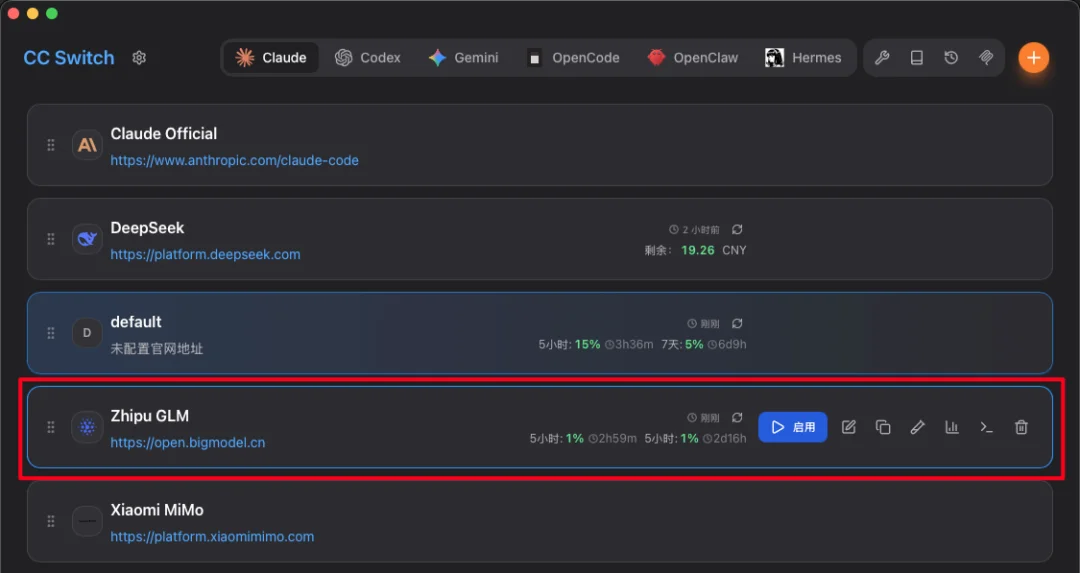Open the book icon in toolbar
Image resolution: width=1080 pixels, height=573 pixels.
pyautogui.click(x=916, y=58)
